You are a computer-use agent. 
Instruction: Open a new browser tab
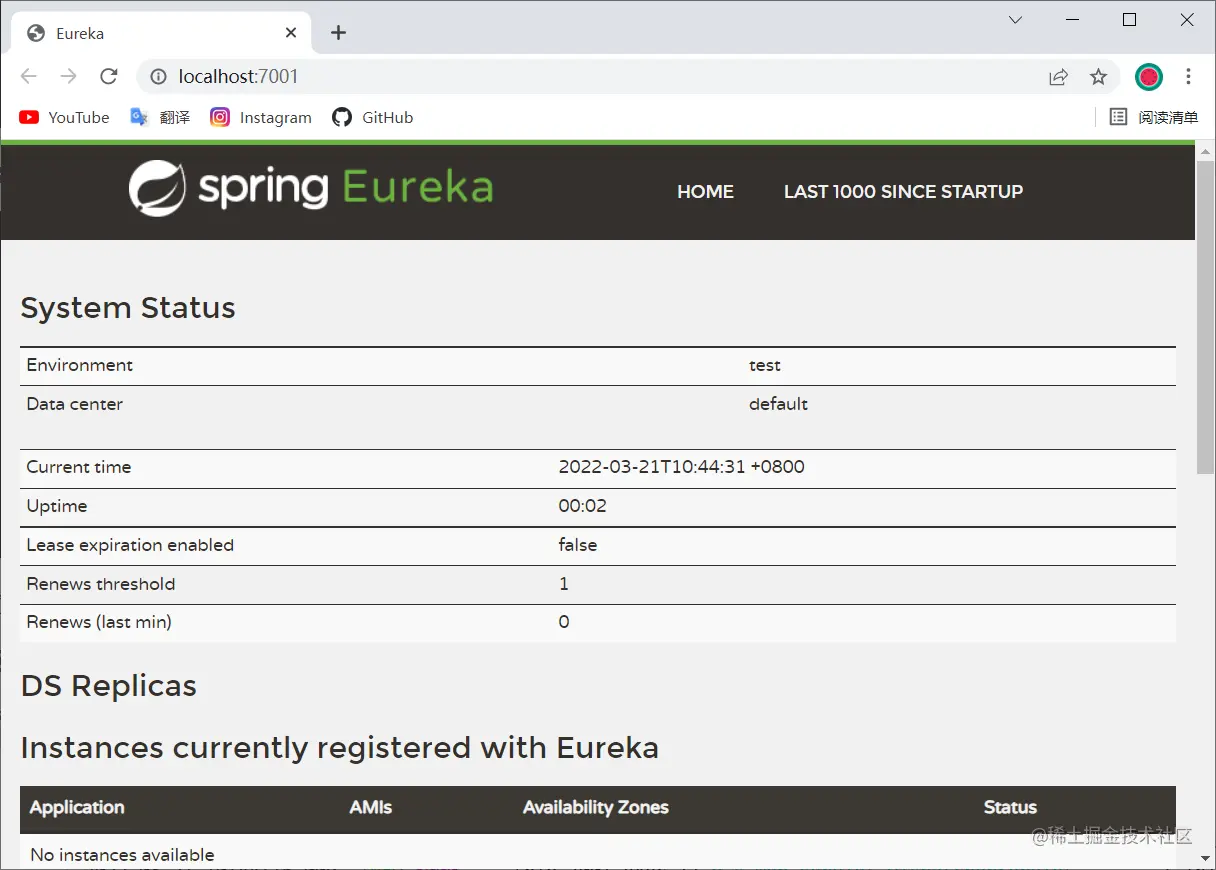tap(338, 33)
